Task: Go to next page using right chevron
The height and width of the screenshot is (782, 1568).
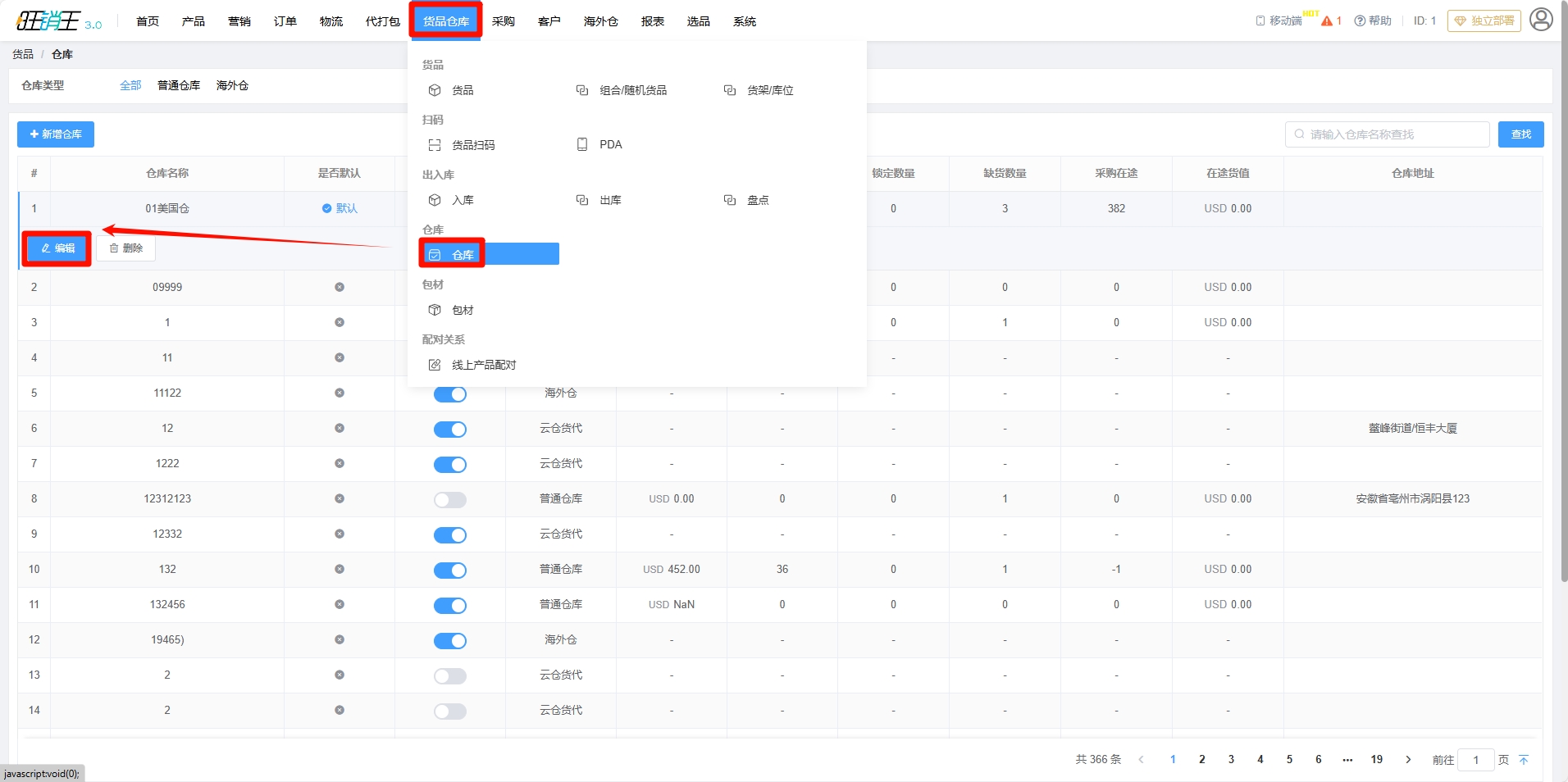Action: pyautogui.click(x=1408, y=760)
